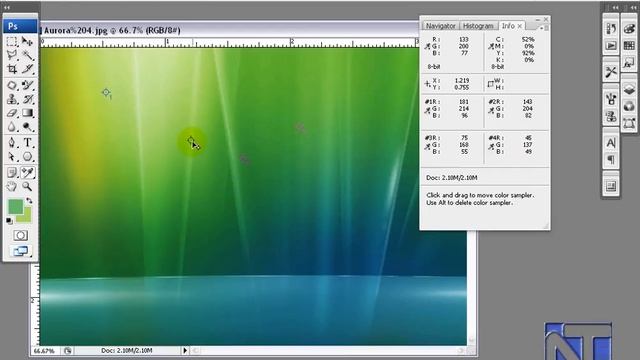
Task: Click the Aurora%204.jpg document title bar
Action: pyautogui.click(x=229, y=30)
